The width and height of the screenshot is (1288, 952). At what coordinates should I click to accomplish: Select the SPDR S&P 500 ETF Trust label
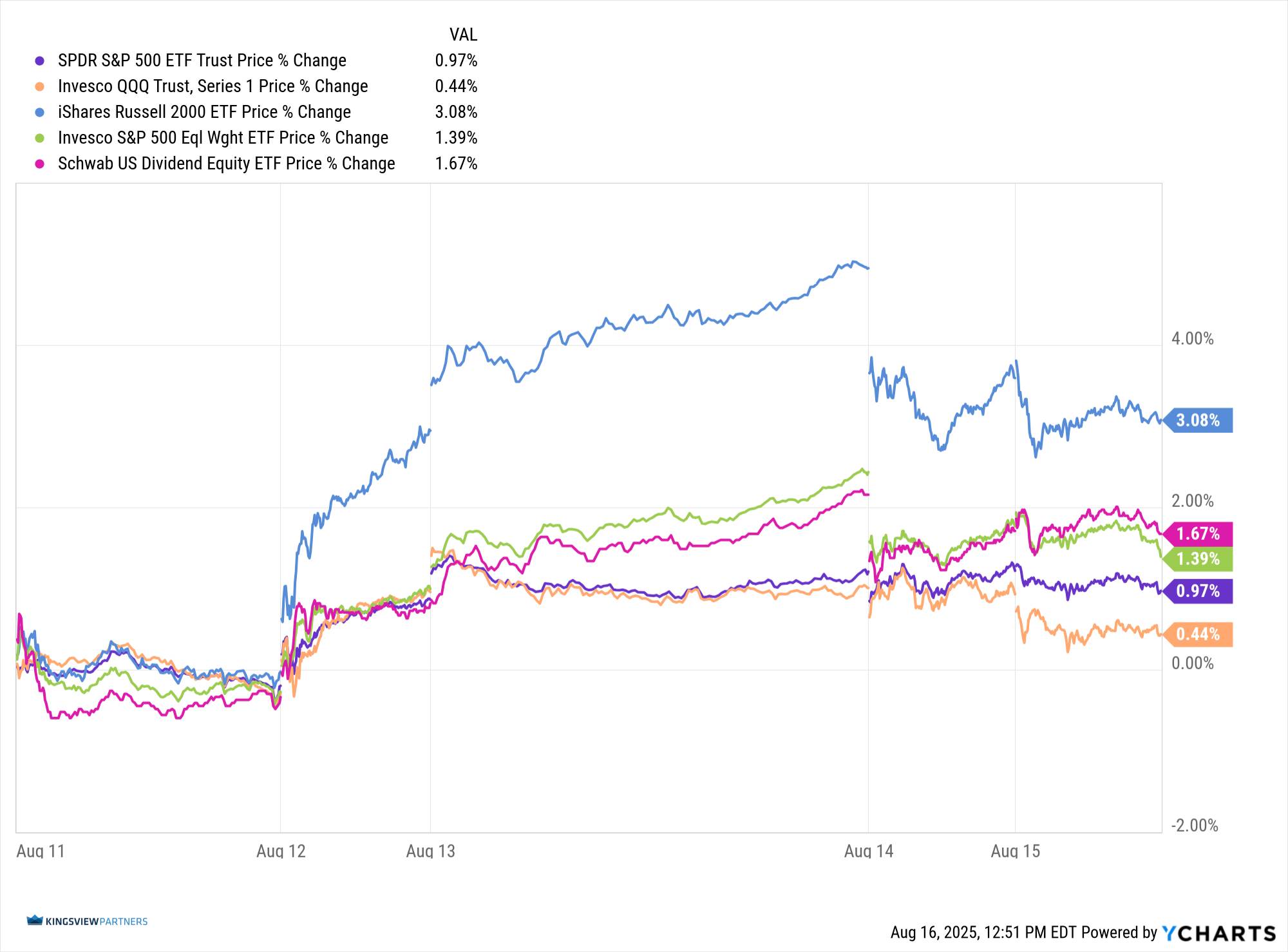click(202, 61)
